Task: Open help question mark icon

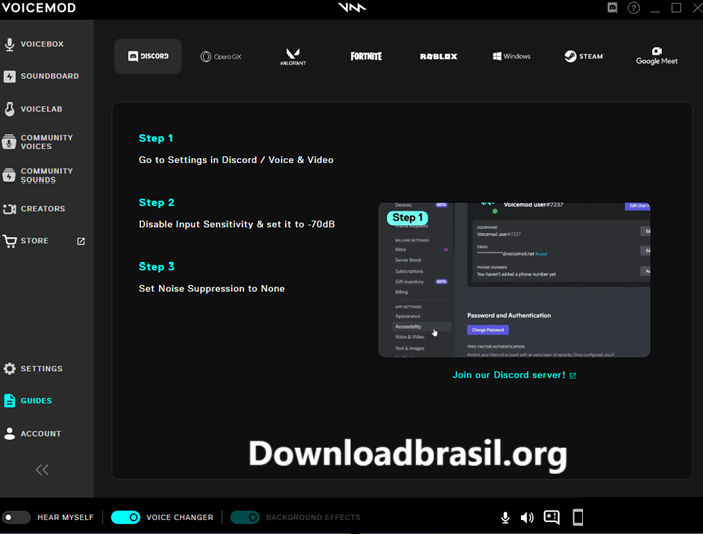Action: pyautogui.click(x=634, y=8)
